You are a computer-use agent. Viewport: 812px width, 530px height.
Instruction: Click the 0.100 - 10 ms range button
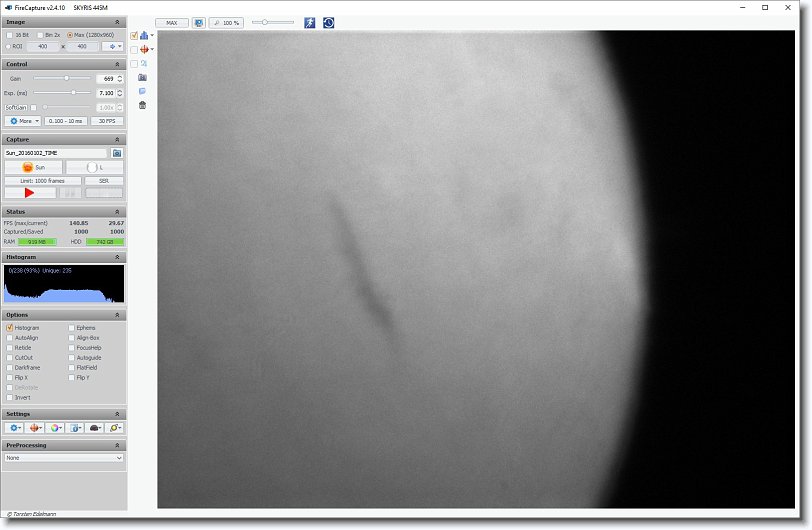coord(66,121)
